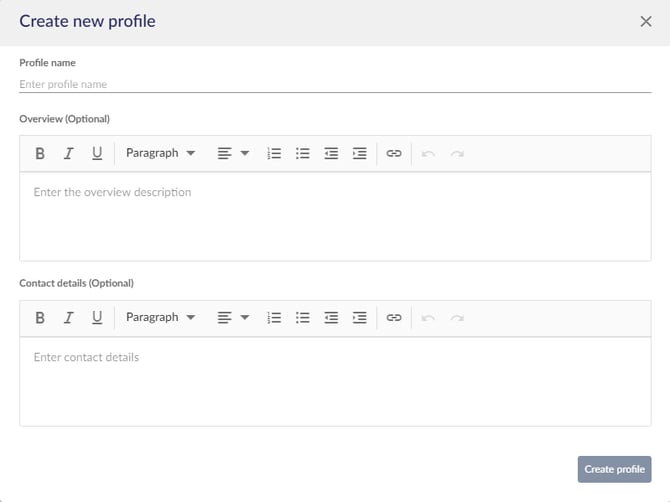Viewport: 670px width, 502px height.
Task: Insert bulleted list in Overview editor
Action: (303, 154)
